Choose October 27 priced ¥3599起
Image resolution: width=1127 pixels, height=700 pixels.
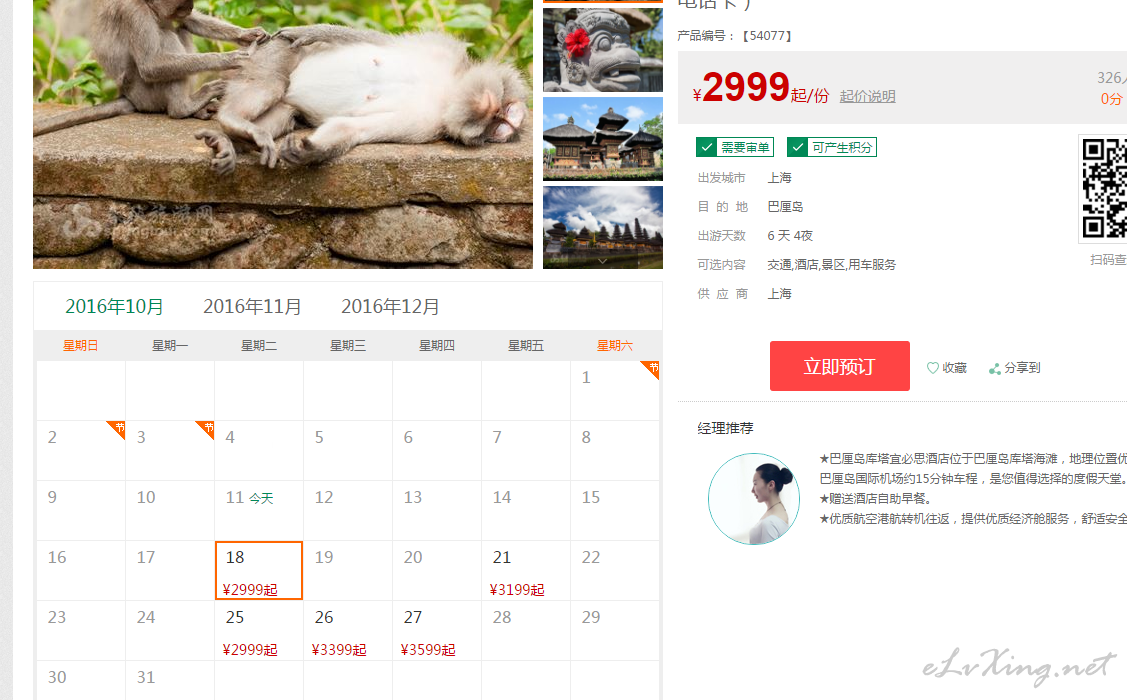click(437, 630)
